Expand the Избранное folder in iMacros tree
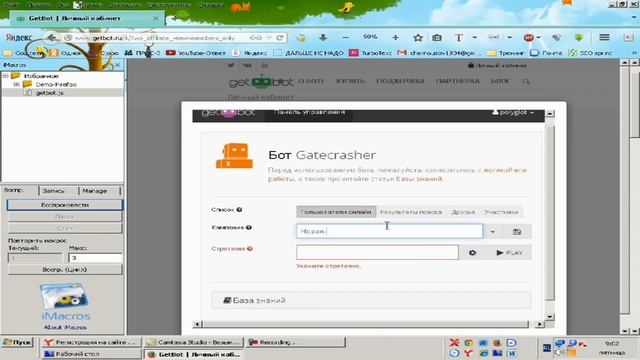The image size is (640, 360). [6, 76]
